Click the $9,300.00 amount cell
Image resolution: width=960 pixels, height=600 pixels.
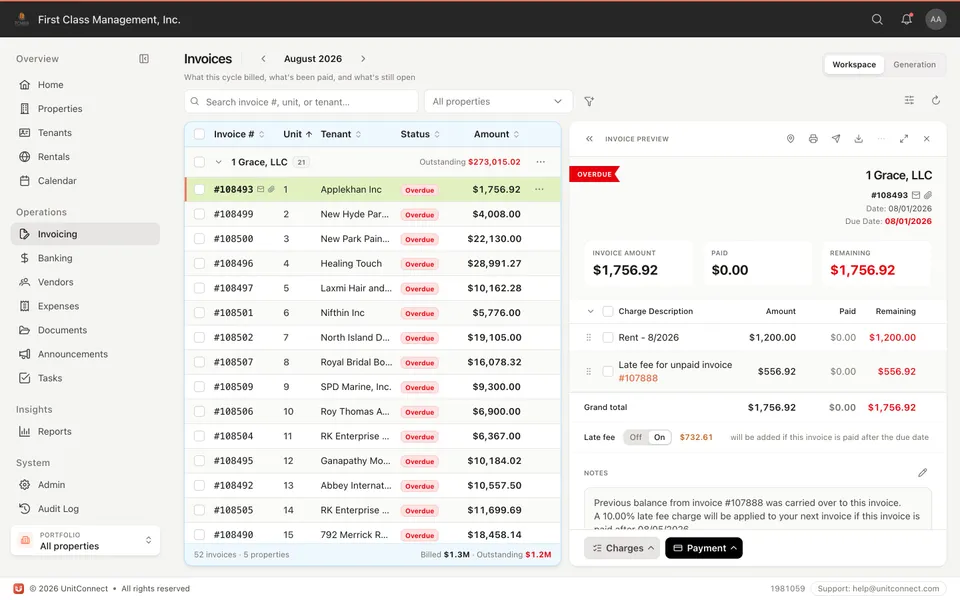pos(497,387)
